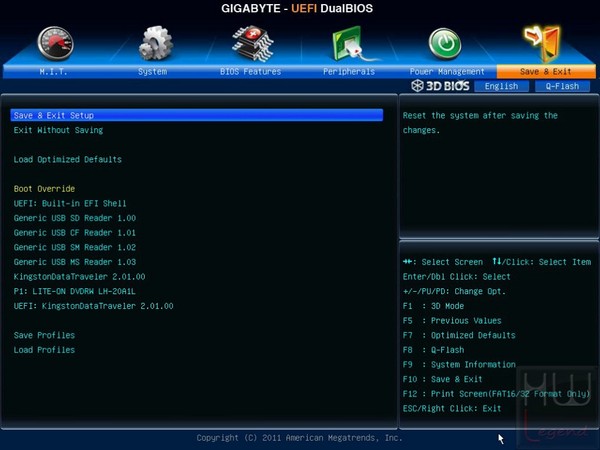Choose Exit Without Saving
This screenshot has width=600, height=450.
(x=58, y=130)
